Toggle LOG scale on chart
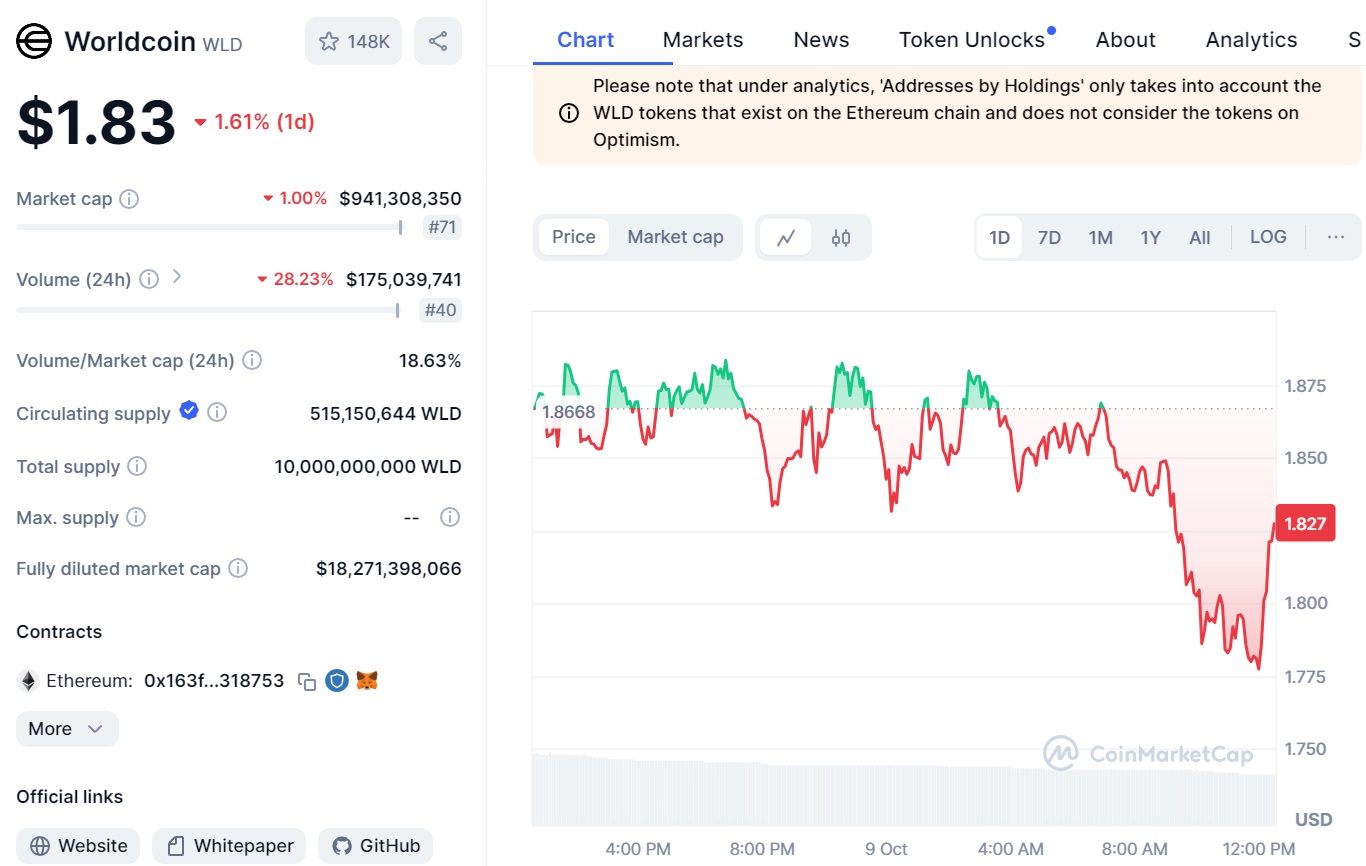The width and height of the screenshot is (1366, 866). click(1268, 237)
